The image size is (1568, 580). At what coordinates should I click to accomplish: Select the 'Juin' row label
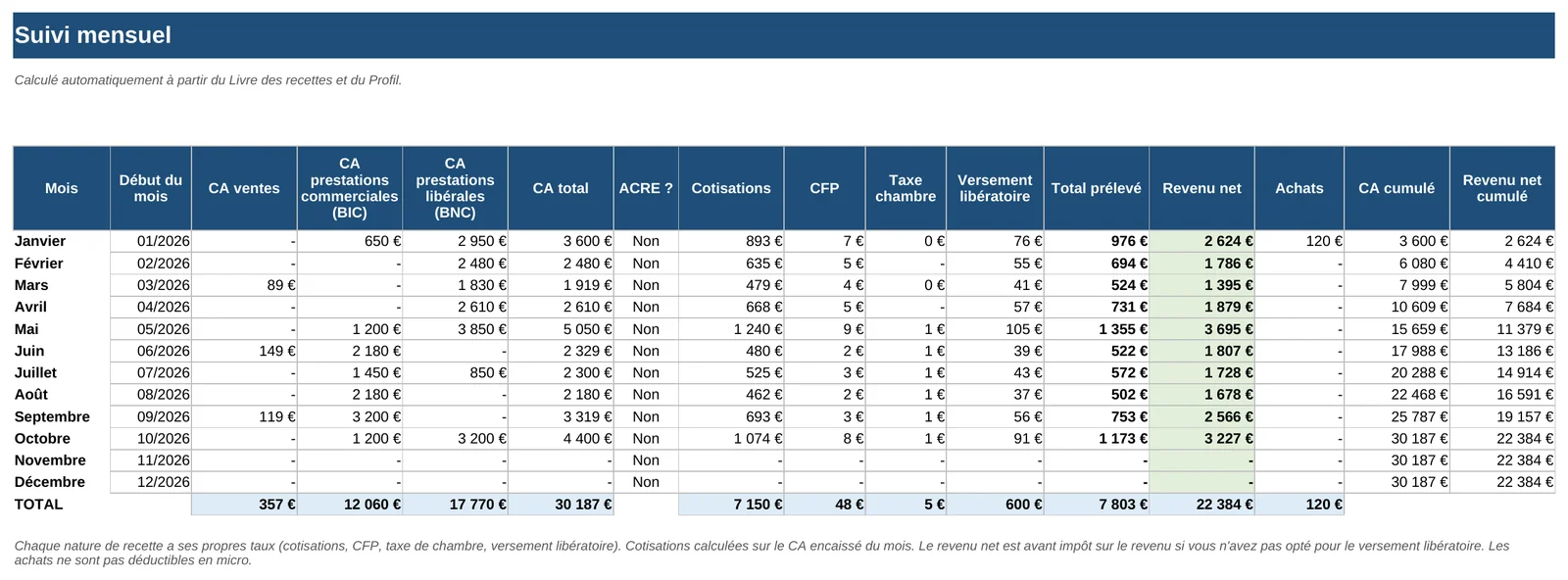(62, 351)
